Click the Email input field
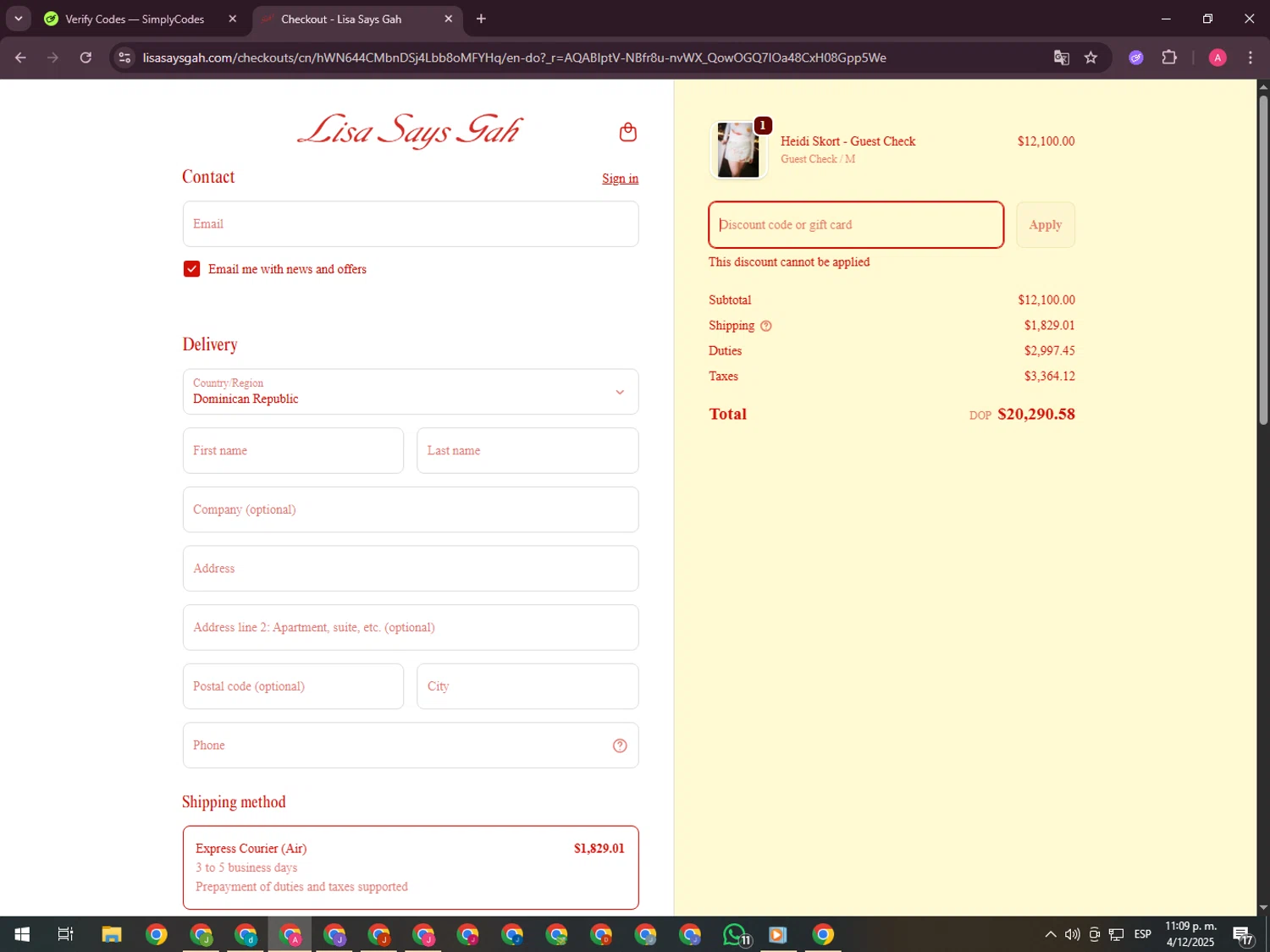 (x=411, y=224)
